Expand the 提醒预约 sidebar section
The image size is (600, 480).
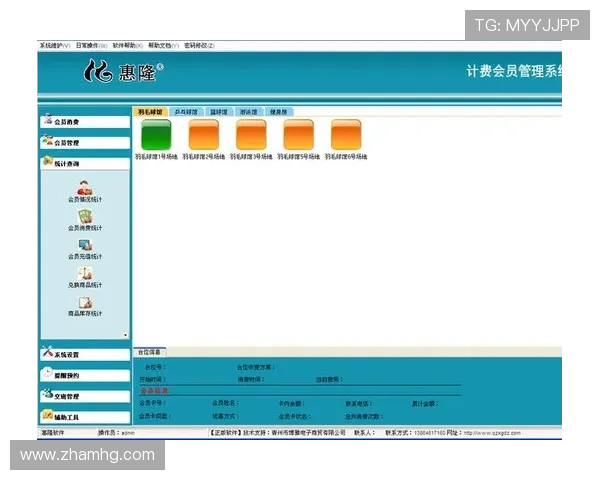click(x=85, y=376)
